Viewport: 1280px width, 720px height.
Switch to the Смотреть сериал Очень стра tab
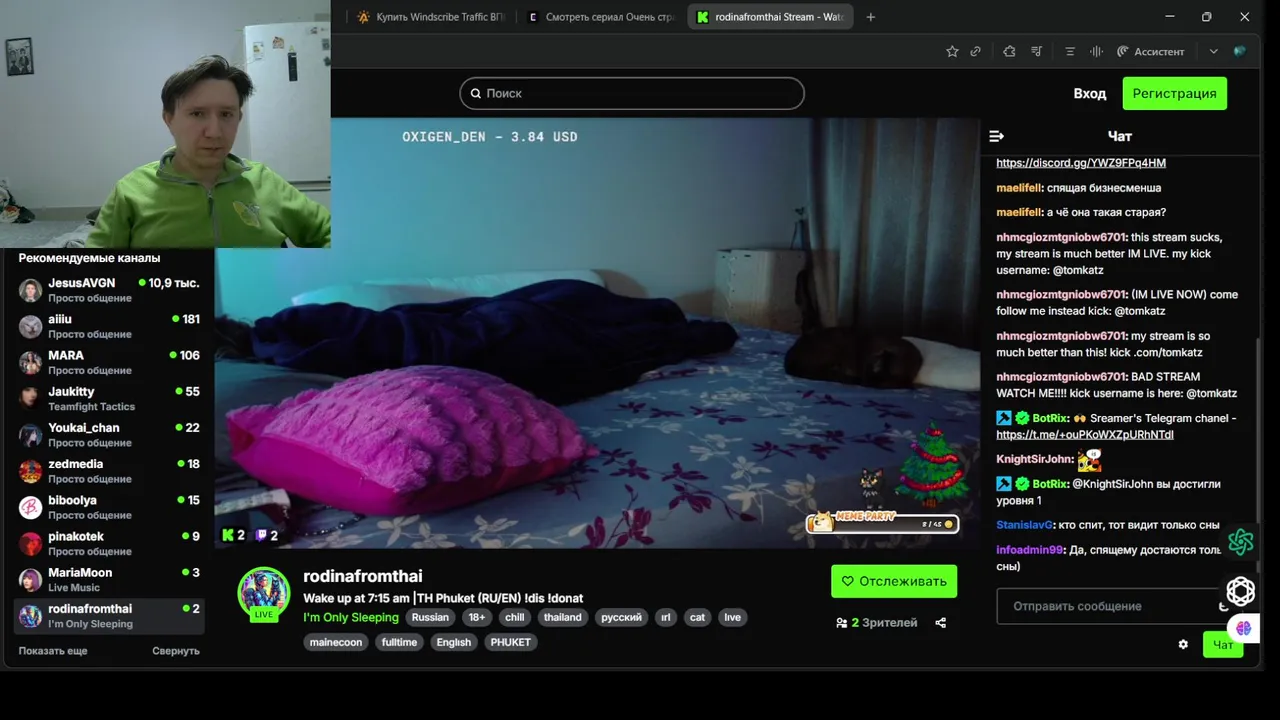(601, 17)
